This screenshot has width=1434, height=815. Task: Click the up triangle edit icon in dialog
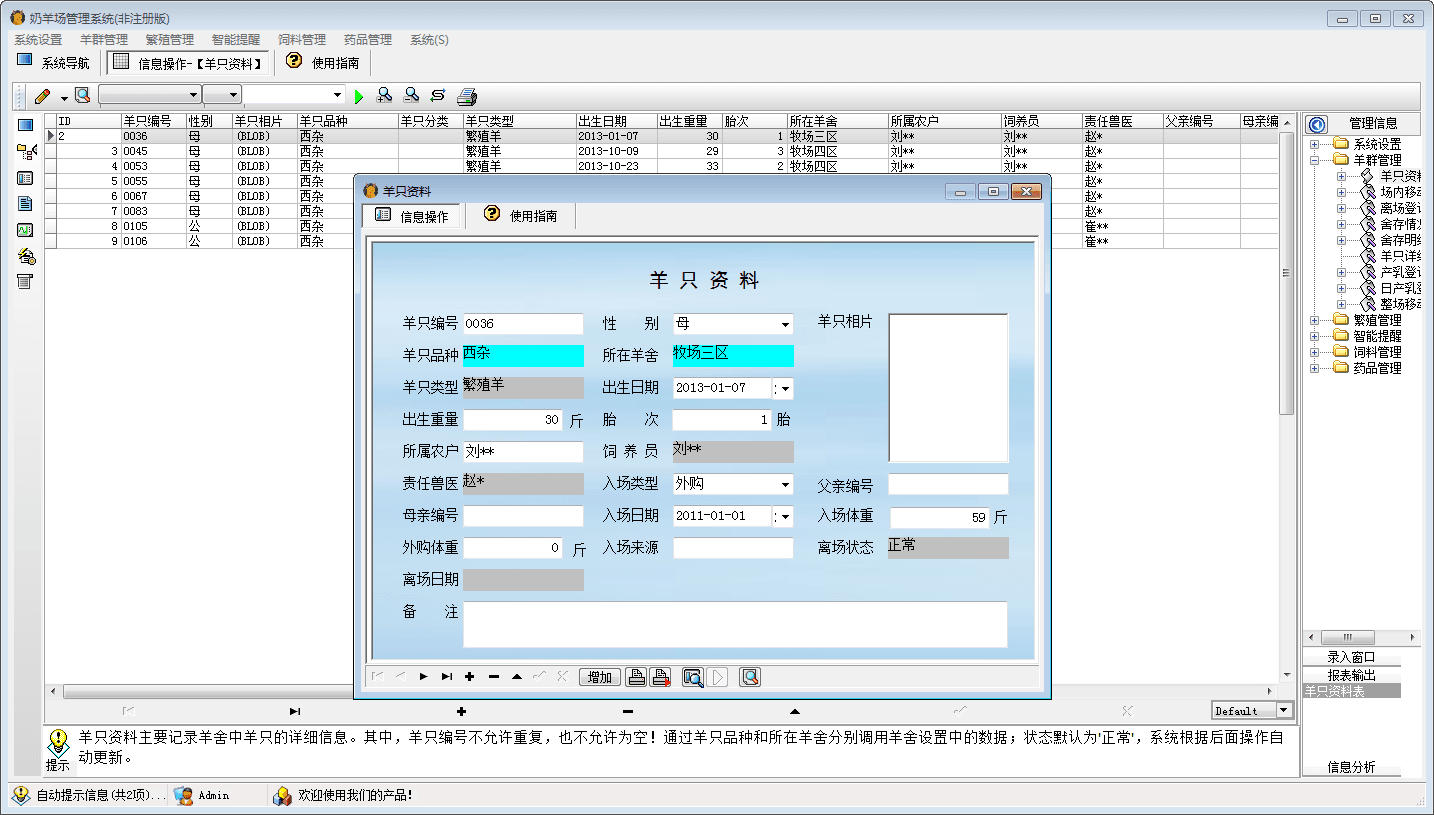[517, 677]
